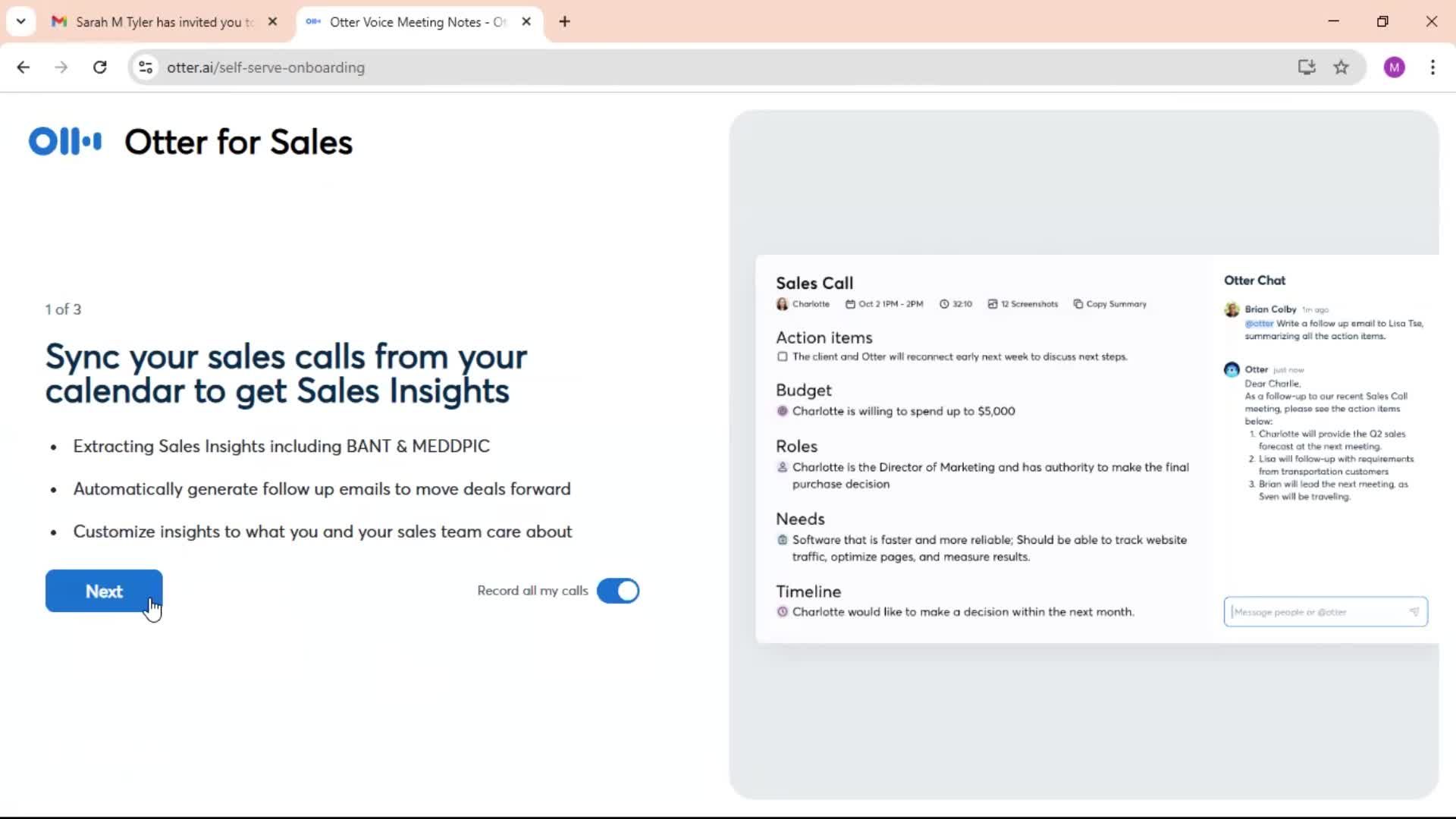Restore down the Chrome window
Viewport: 1456px width, 819px height.
1382,21
